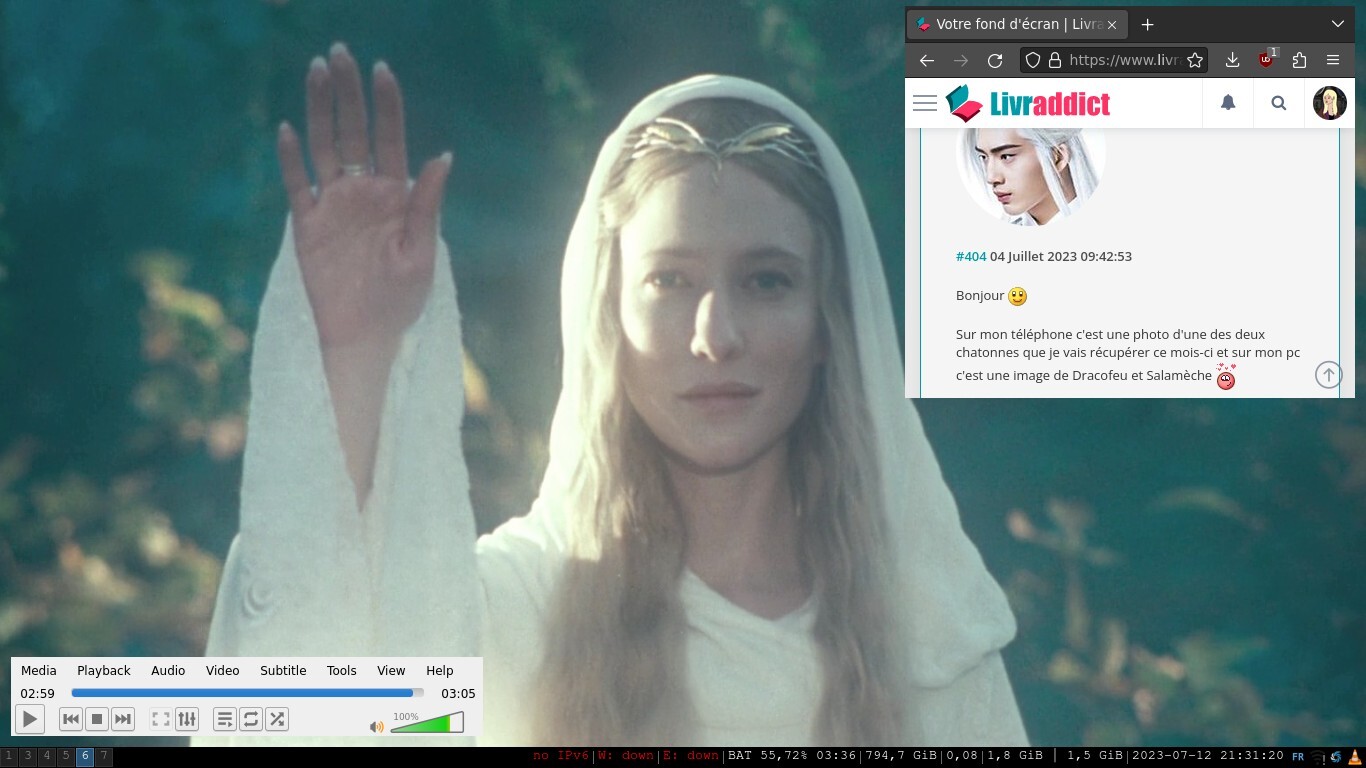Viewport: 1366px width, 768px height.
Task: Toggle the remaining time display at 03:05
Action: [x=458, y=693]
